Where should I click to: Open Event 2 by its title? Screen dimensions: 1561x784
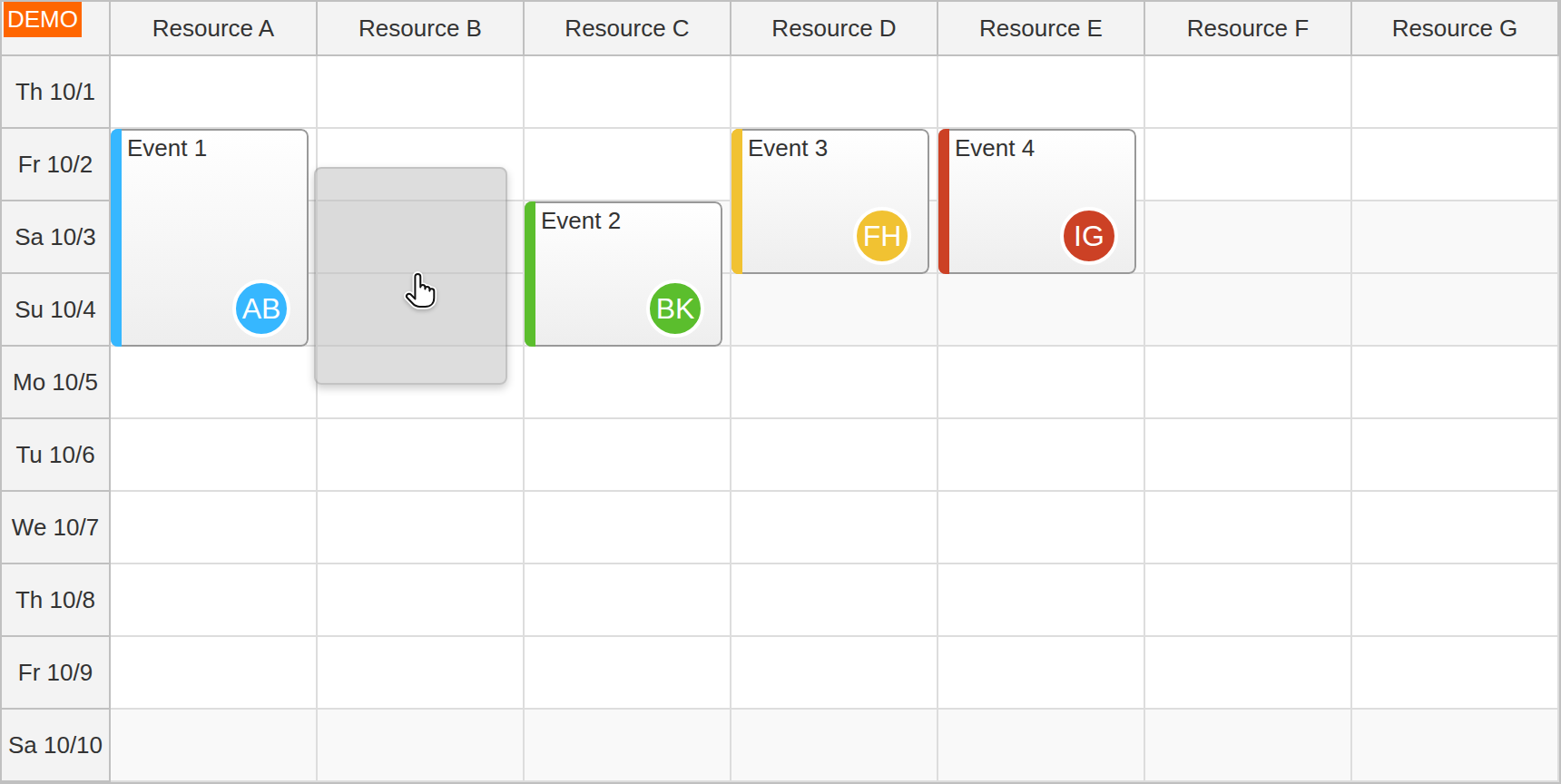(x=581, y=220)
